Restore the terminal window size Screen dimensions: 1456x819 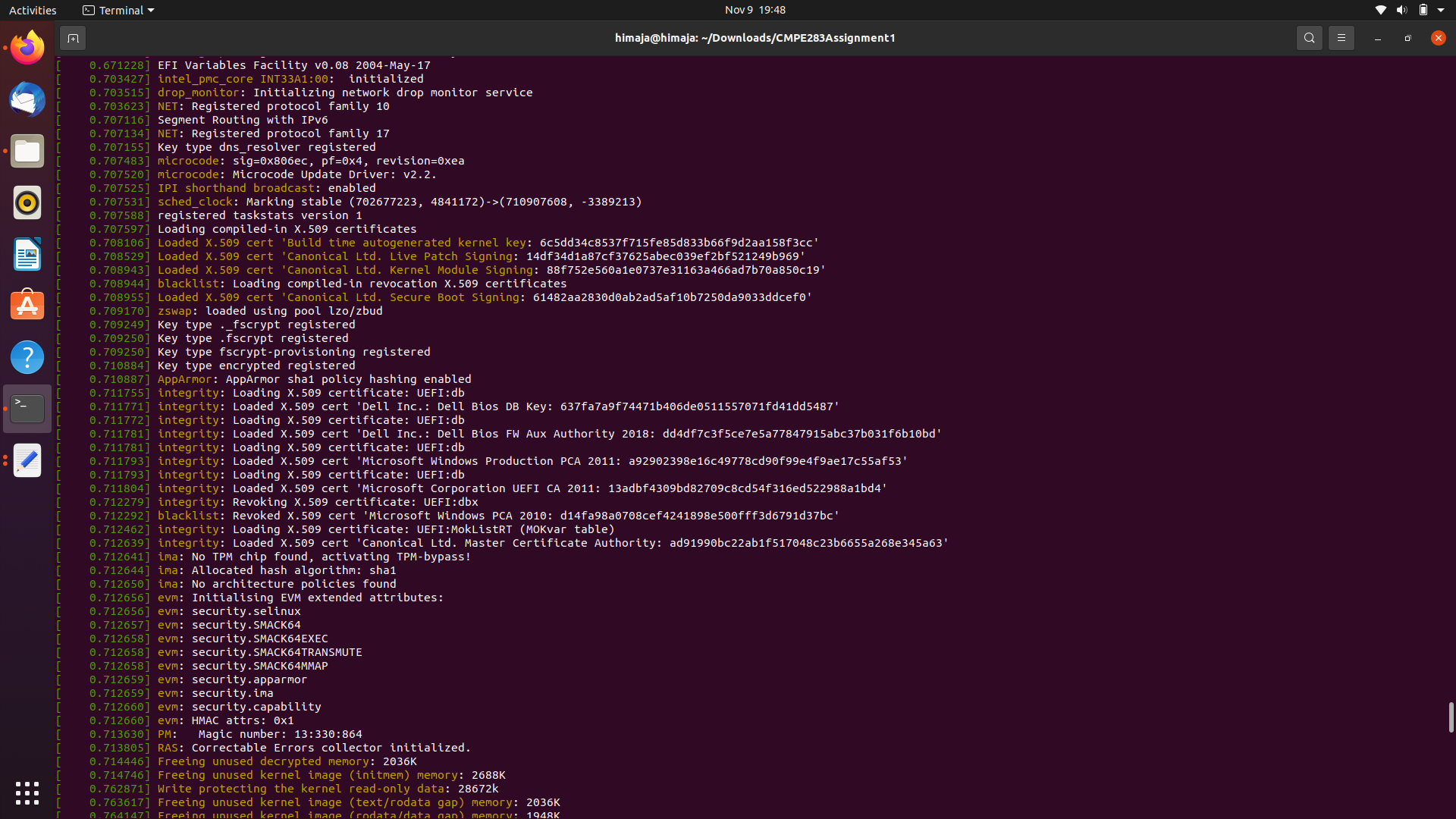[1407, 38]
